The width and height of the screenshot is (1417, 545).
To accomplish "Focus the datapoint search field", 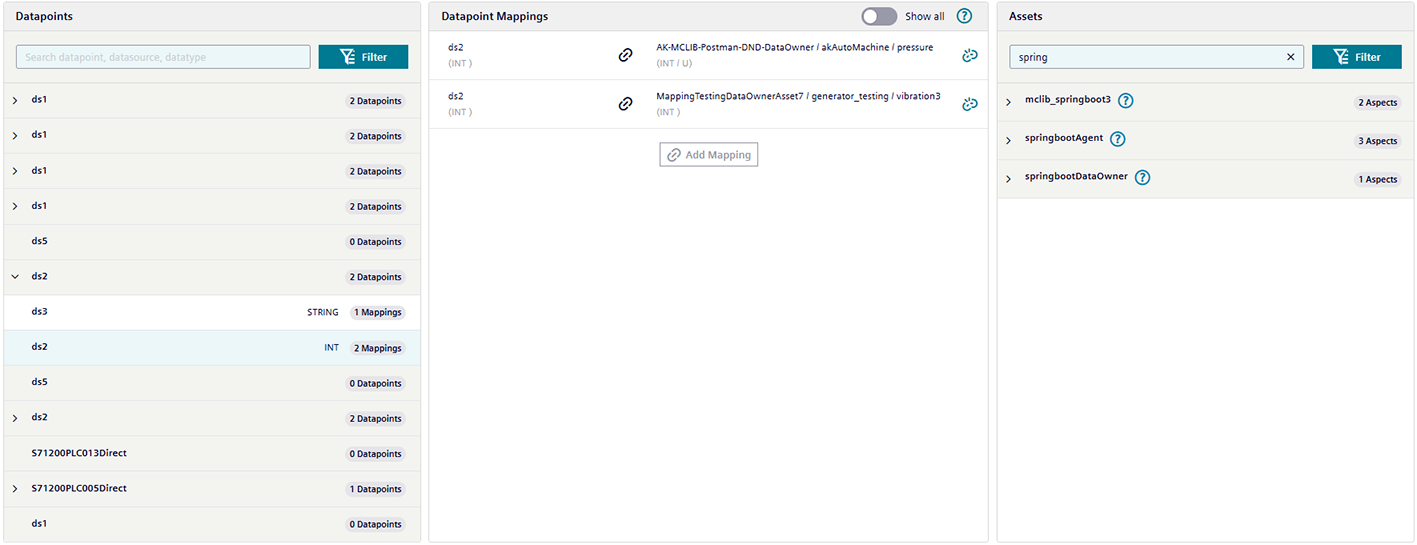I will pyautogui.click(x=163, y=57).
